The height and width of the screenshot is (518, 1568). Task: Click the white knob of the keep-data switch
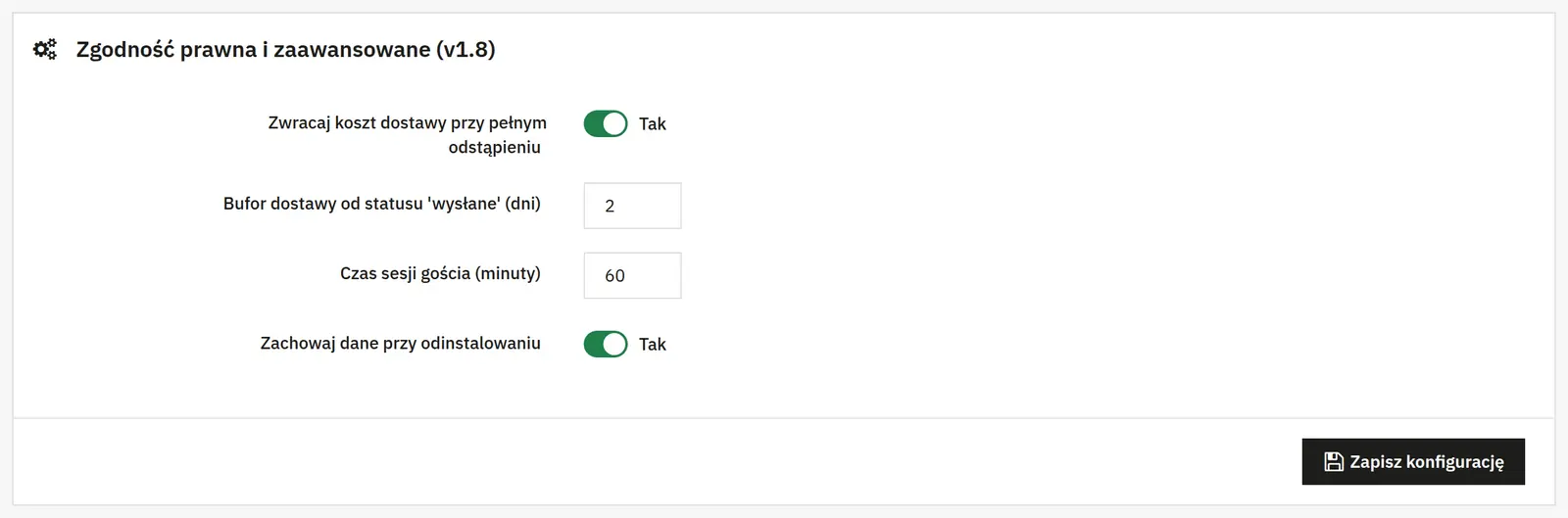click(614, 344)
